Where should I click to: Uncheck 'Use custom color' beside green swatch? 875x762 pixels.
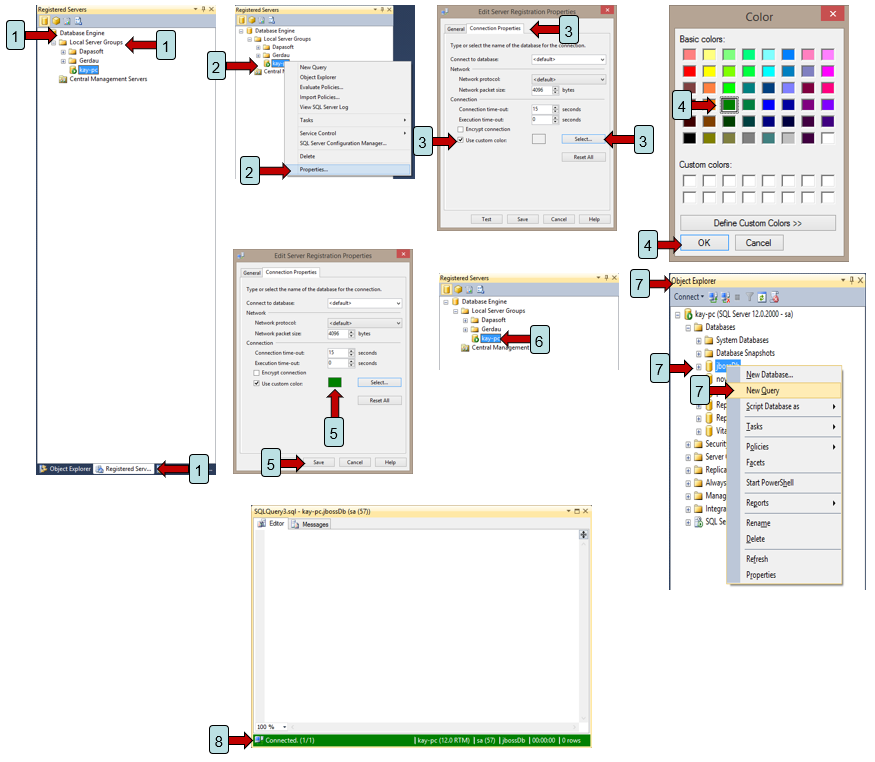pyautogui.click(x=257, y=383)
